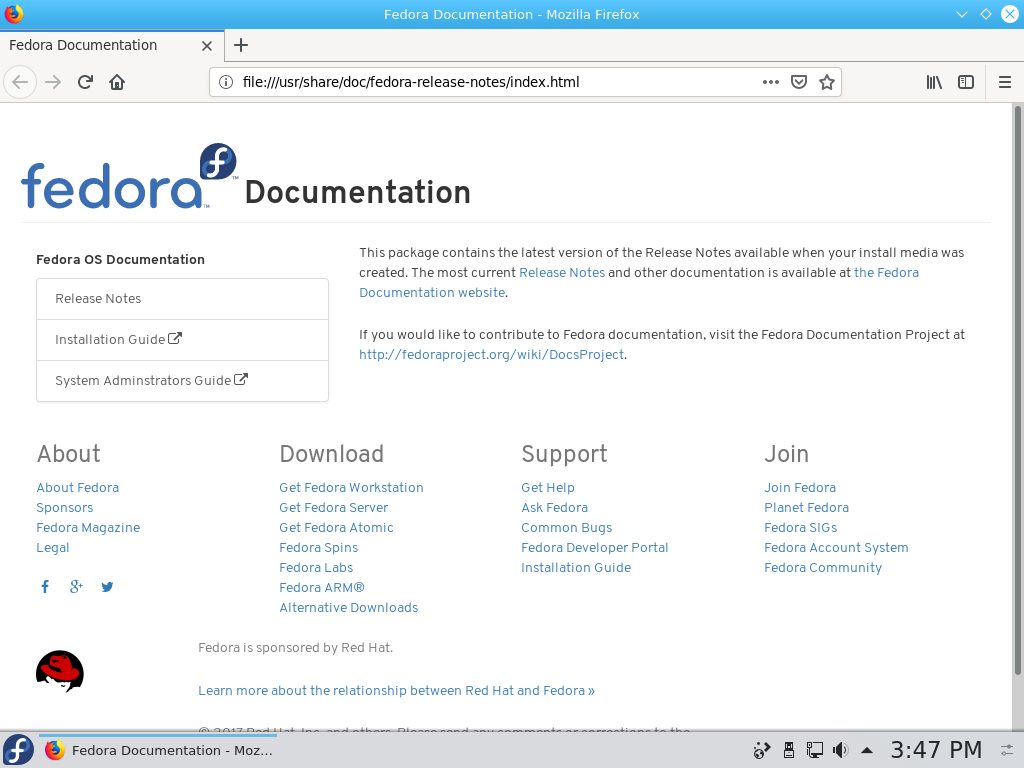Screen dimensions: 1024x768
Task: Open the site information icon in address bar
Action: pyautogui.click(x=225, y=82)
